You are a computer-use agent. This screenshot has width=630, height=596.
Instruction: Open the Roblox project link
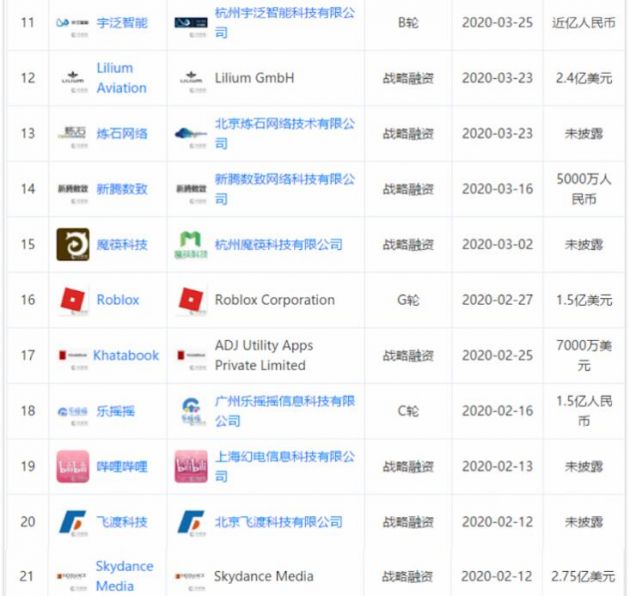tap(118, 300)
